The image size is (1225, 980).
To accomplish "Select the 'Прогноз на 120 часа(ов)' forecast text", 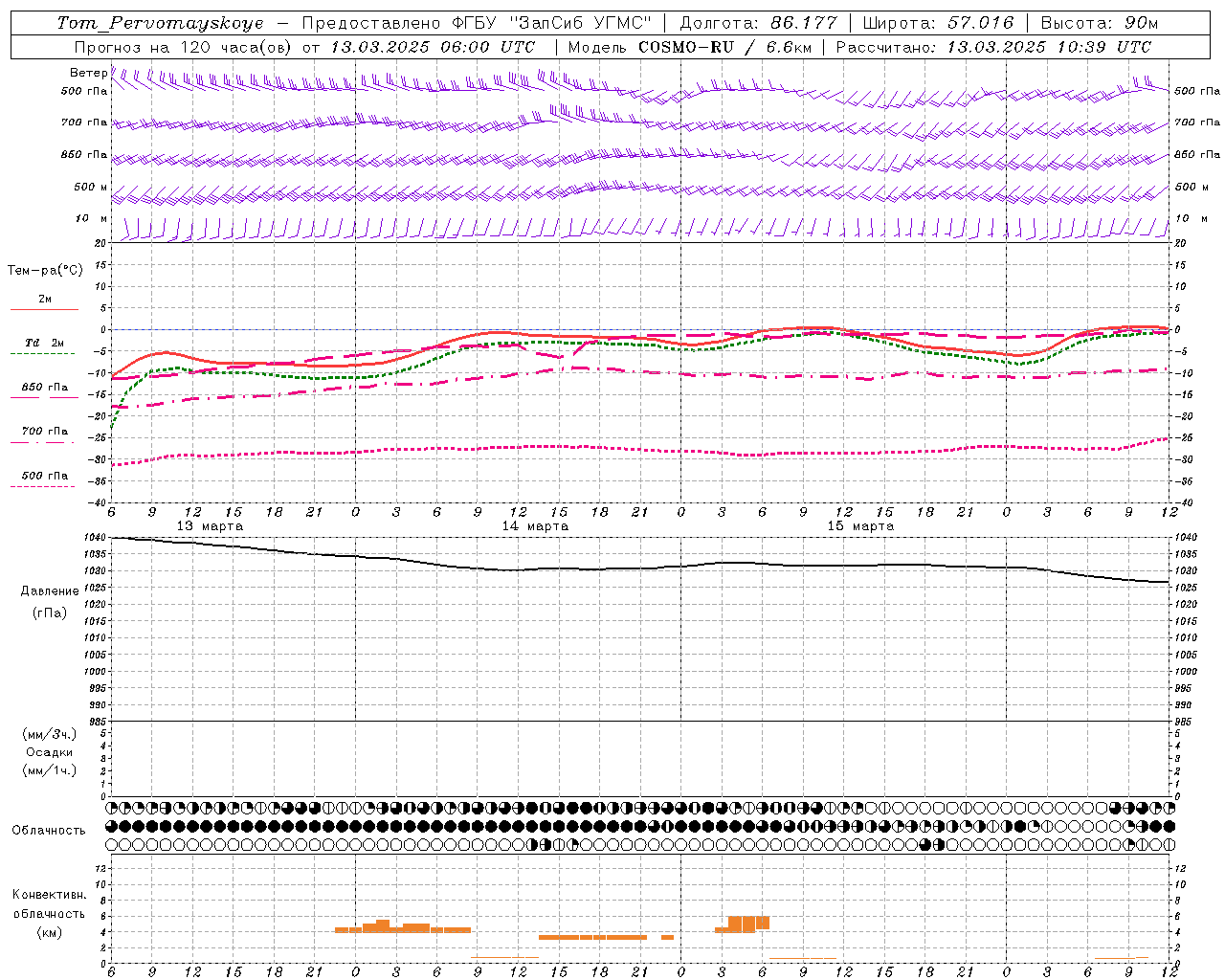I will tap(184, 47).
